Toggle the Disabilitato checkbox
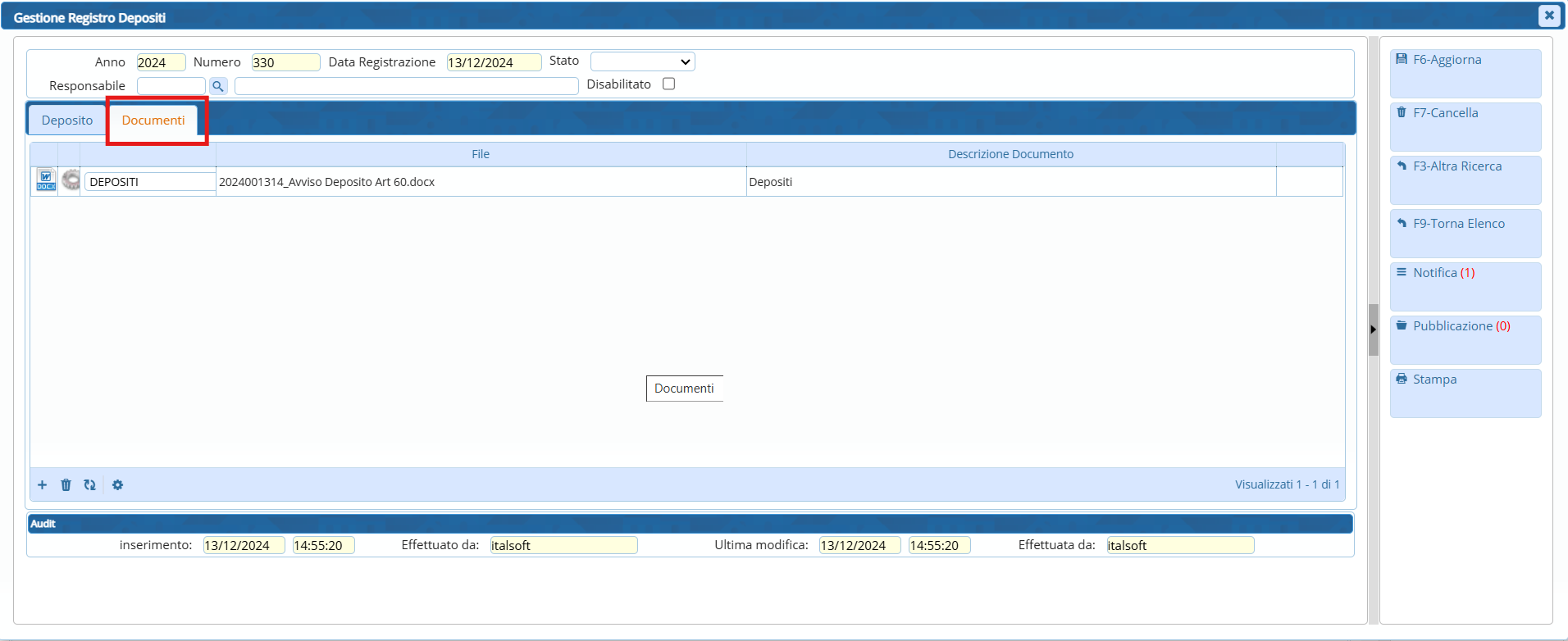1568x641 pixels. (x=668, y=84)
